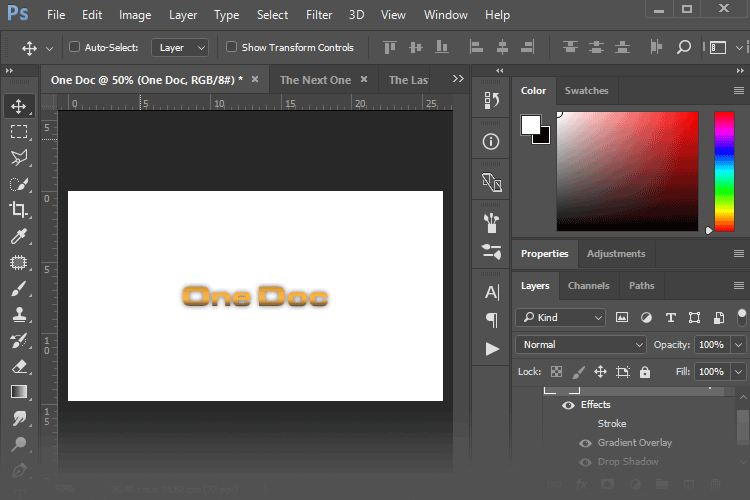Select the History Brush tool
750x500 pixels.
tap(19, 341)
